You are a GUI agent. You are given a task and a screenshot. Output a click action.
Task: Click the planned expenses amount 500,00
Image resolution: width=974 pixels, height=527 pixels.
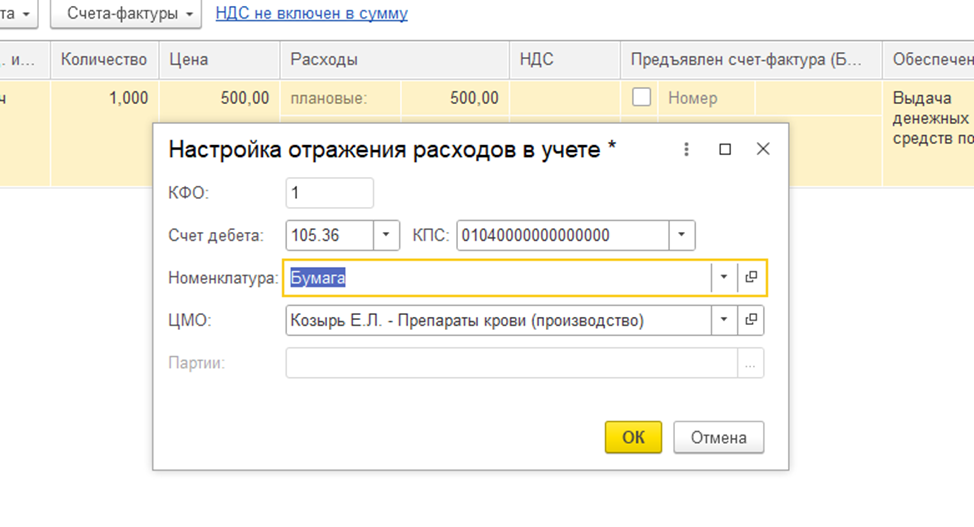[455, 98]
